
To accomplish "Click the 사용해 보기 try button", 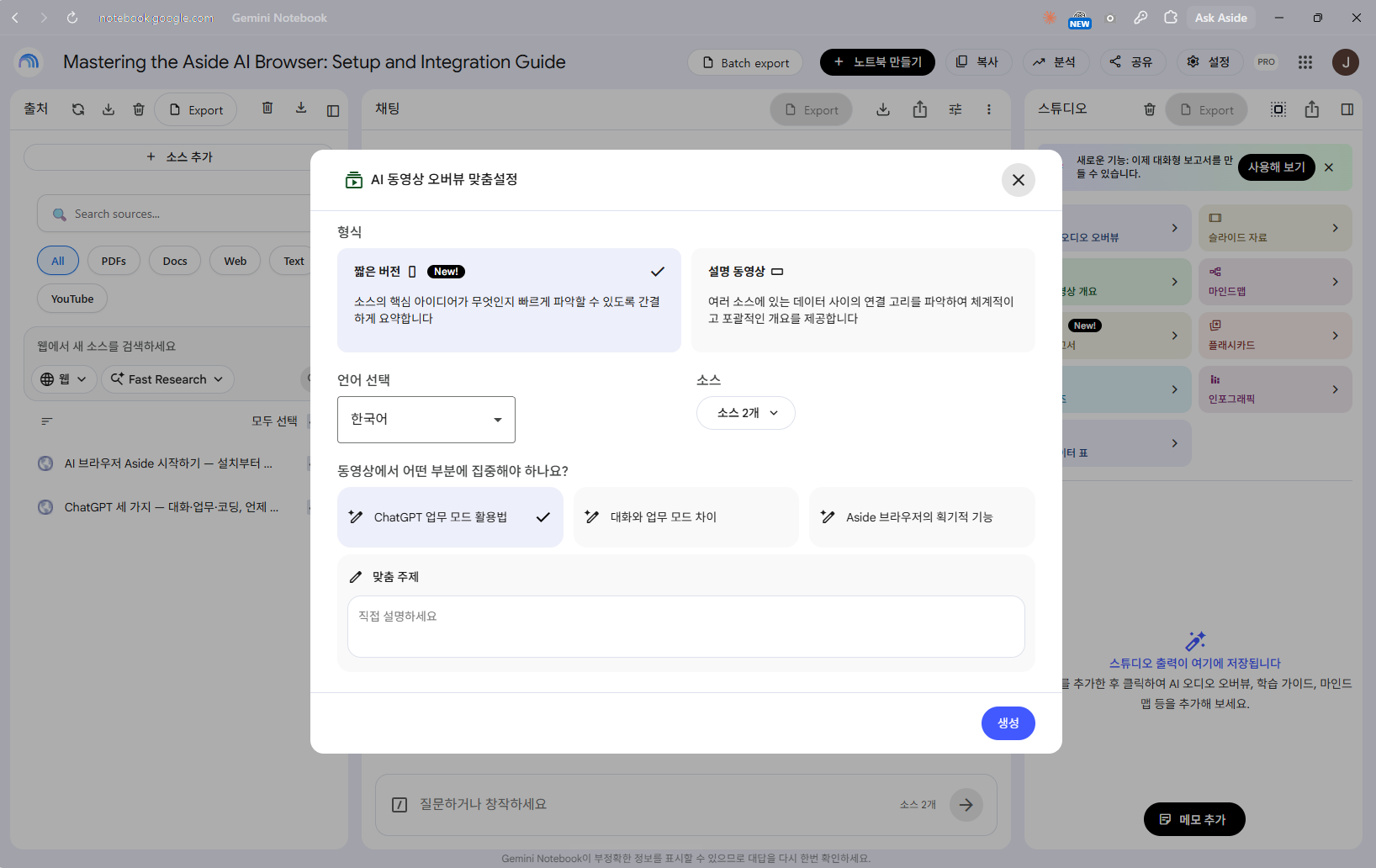I will click(1276, 167).
